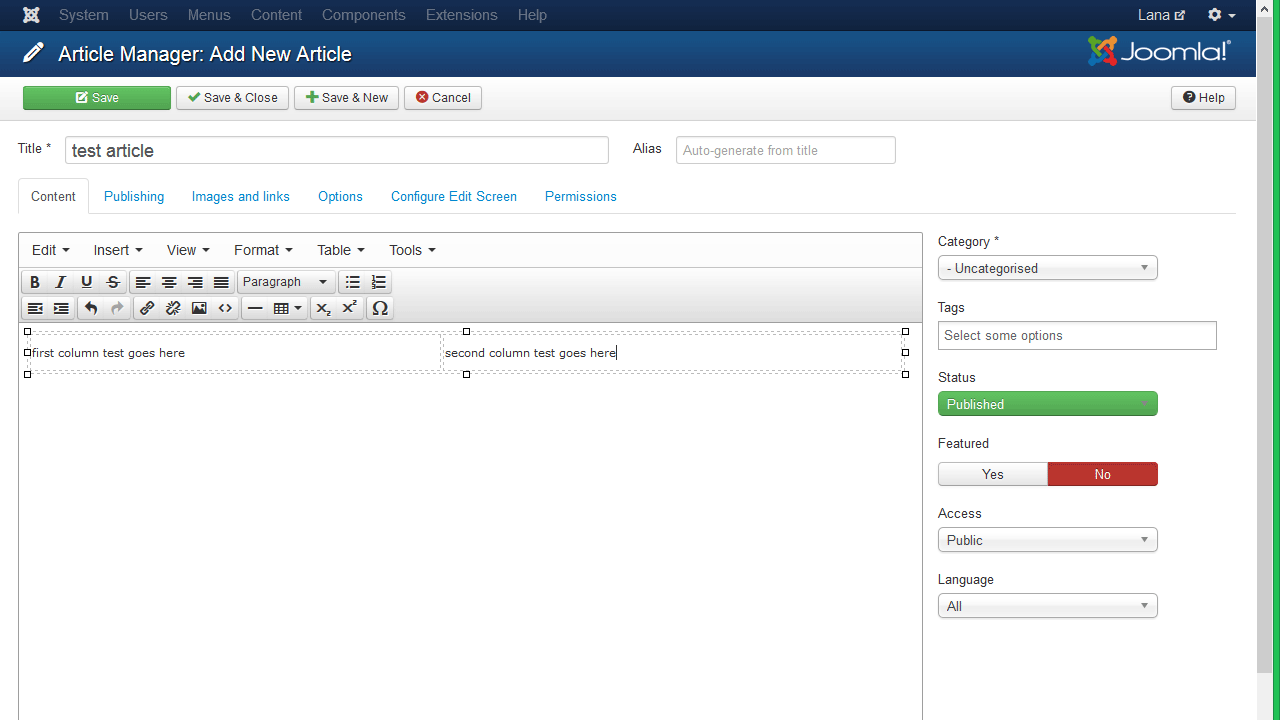1280x720 pixels.
Task: Keep article not featured by clicking No
Action: (1102, 473)
